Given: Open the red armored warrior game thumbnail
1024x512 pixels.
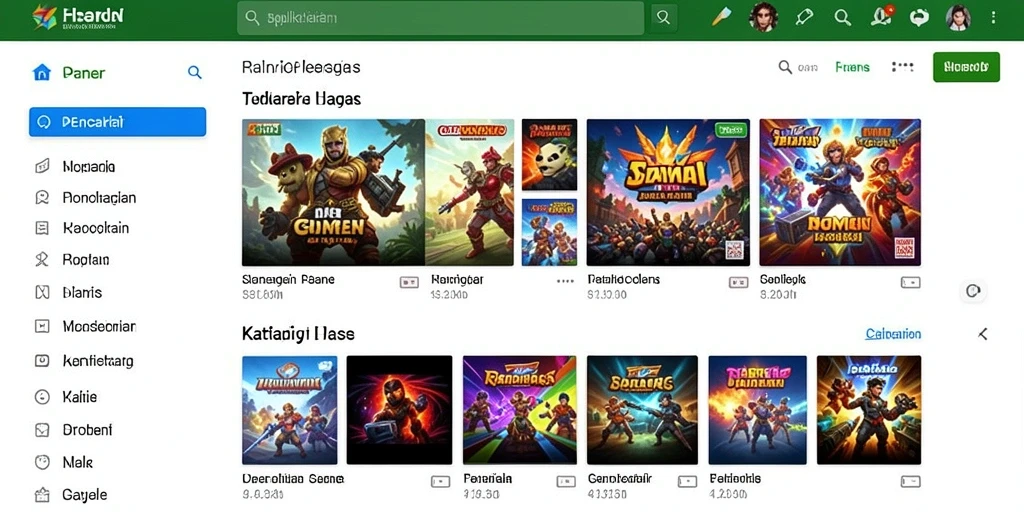Looking at the screenshot, I should click(x=470, y=192).
